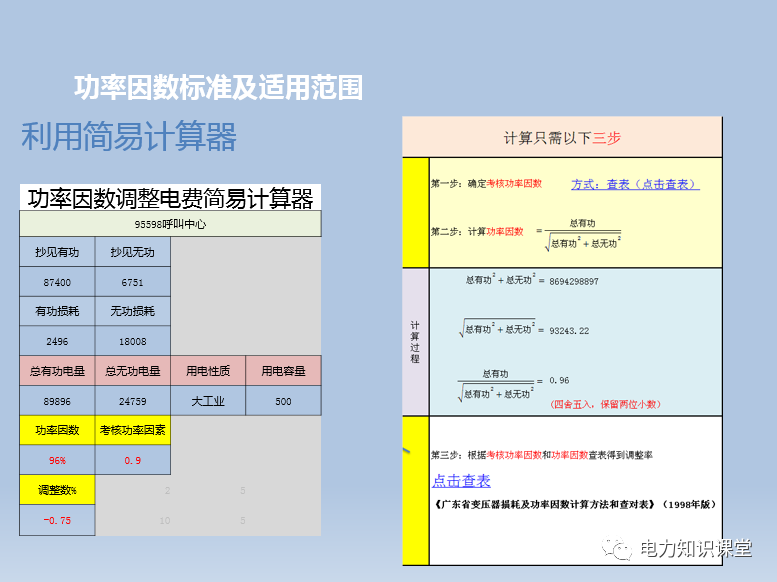
Task: Click the 第三步 instruction line
Action: (541, 455)
